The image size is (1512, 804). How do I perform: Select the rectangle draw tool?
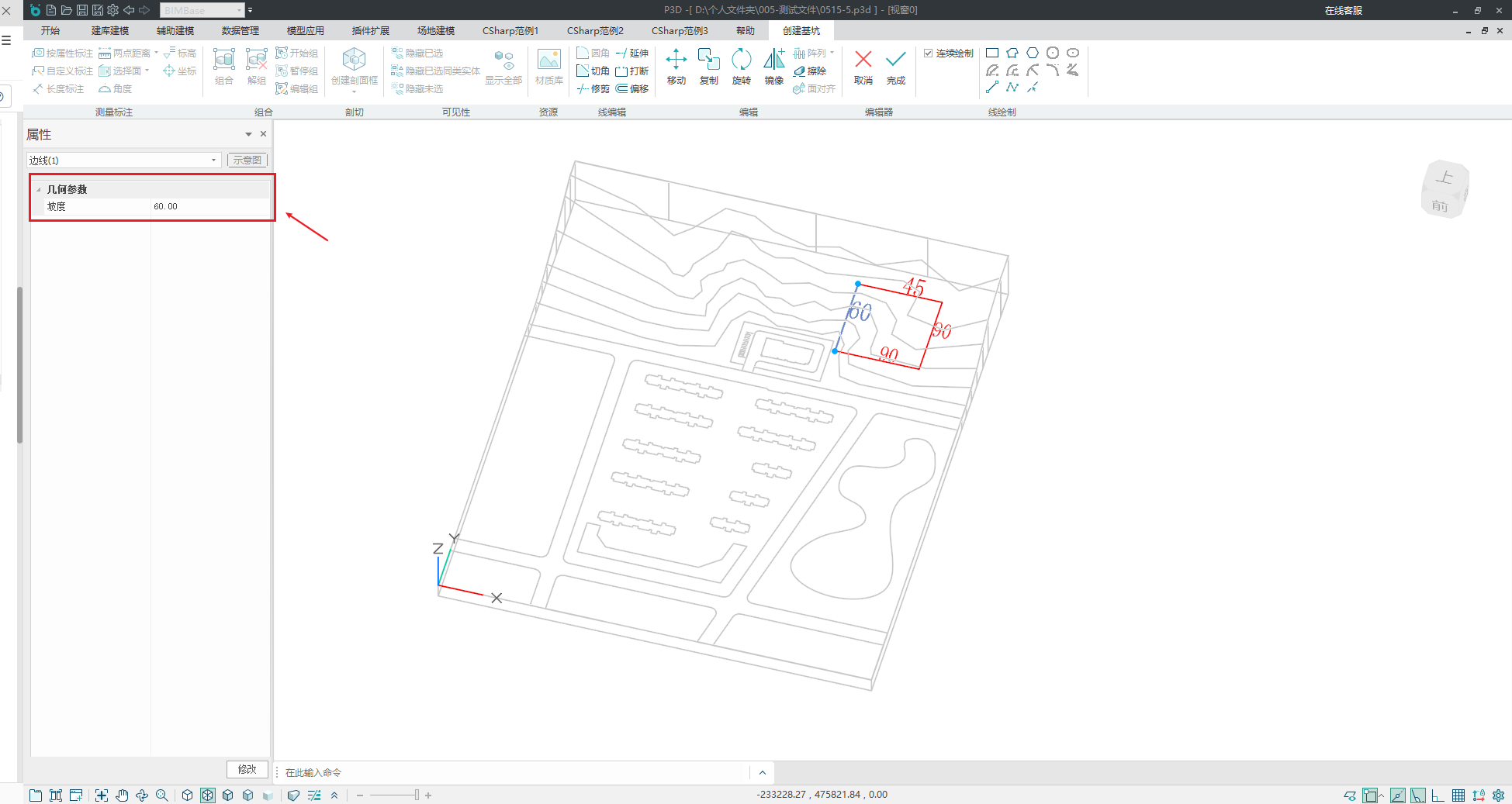(x=991, y=53)
